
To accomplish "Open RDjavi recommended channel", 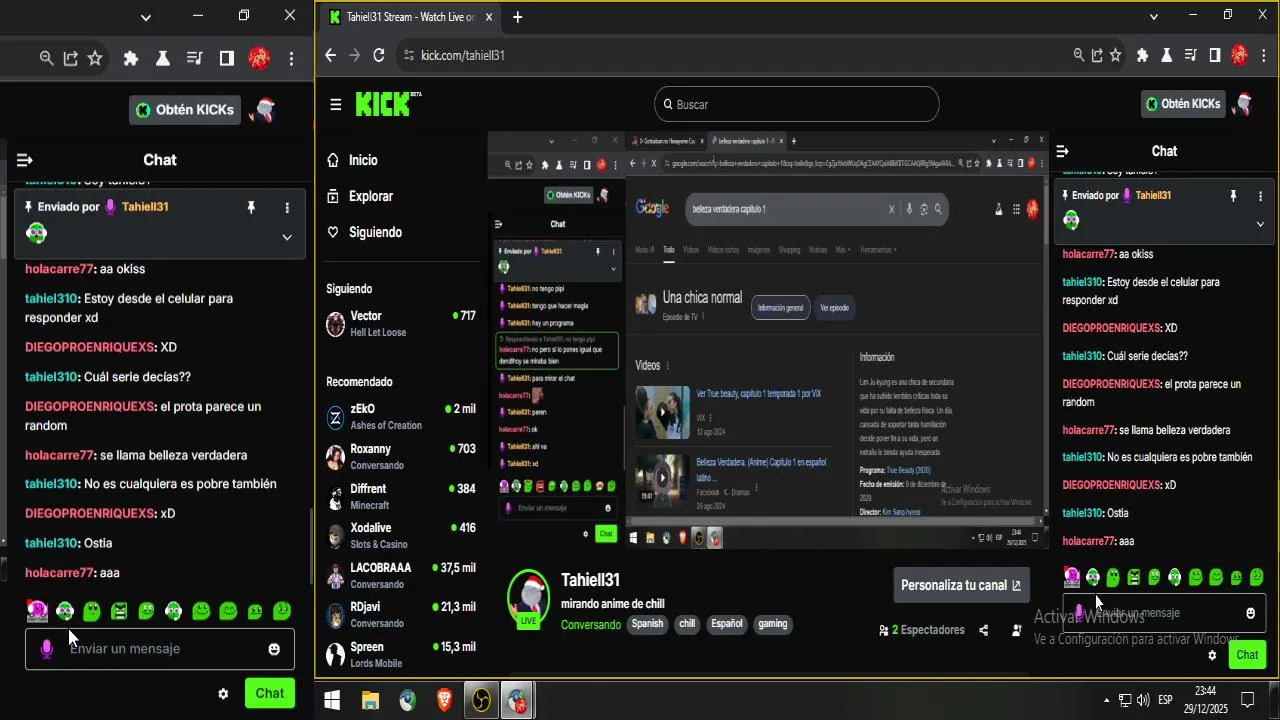I will [x=401, y=615].
